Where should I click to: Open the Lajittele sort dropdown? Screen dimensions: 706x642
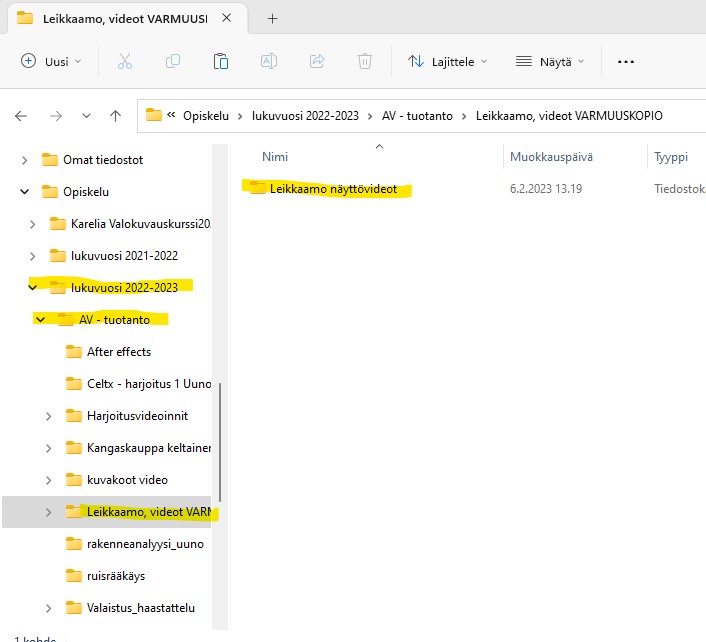(448, 61)
